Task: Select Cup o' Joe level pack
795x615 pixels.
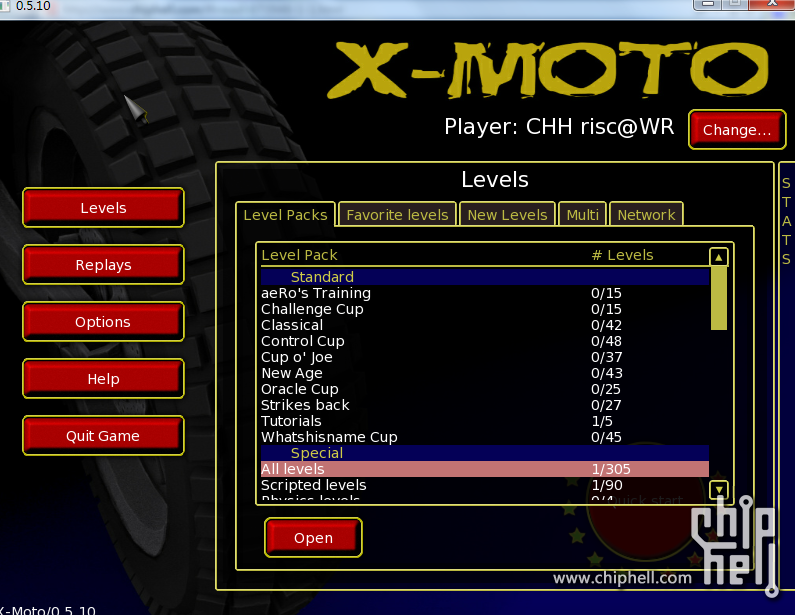Action: pos(485,357)
